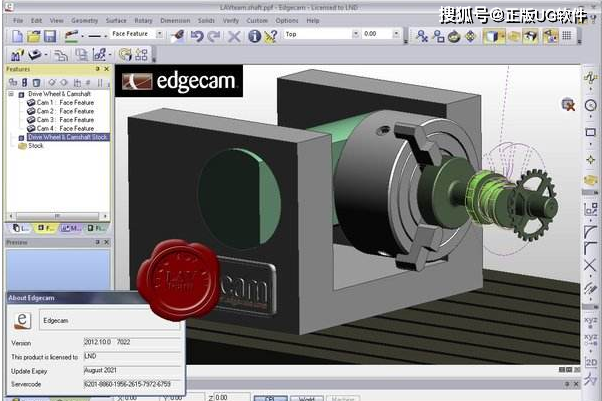
Task: Toggle the perspective view icon
Action: pyautogui.click(x=531, y=36)
